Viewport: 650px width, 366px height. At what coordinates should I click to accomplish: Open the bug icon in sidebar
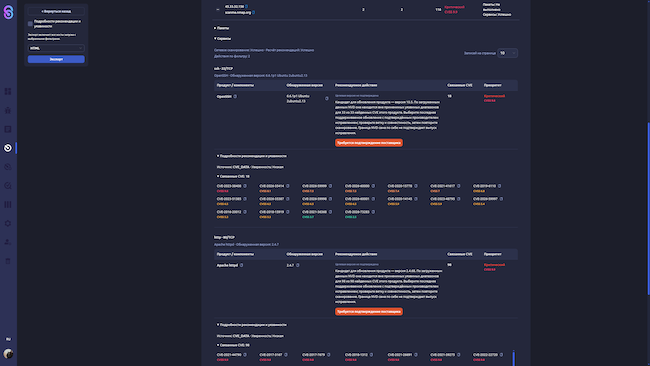pyautogui.click(x=8, y=110)
